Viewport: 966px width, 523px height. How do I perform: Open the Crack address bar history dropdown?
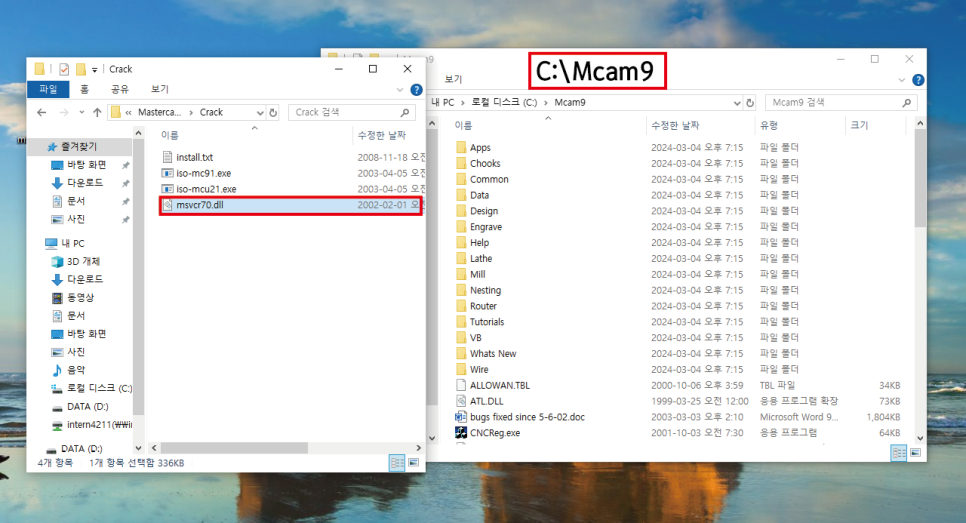[260, 113]
